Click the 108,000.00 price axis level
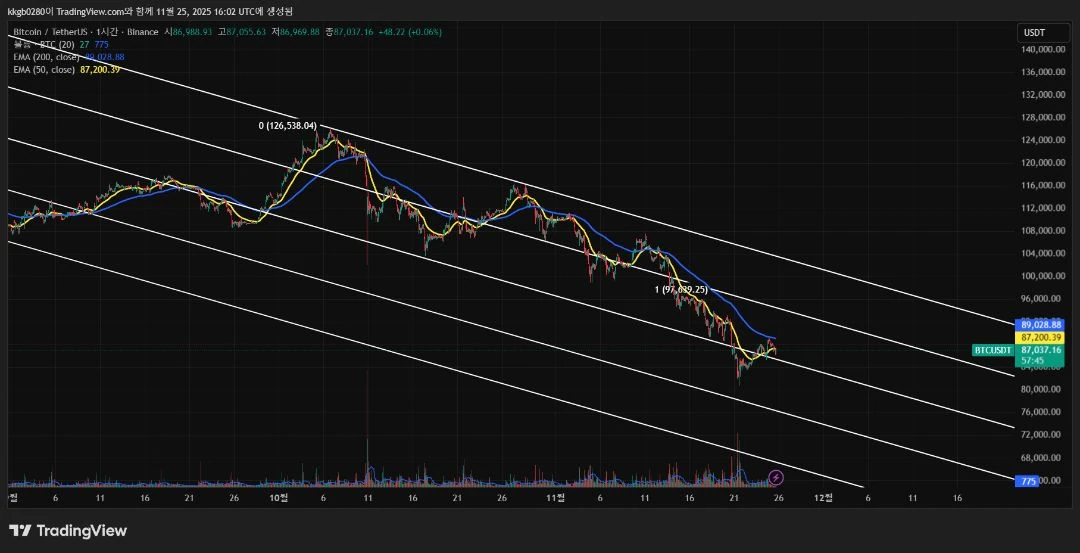 1045,230
